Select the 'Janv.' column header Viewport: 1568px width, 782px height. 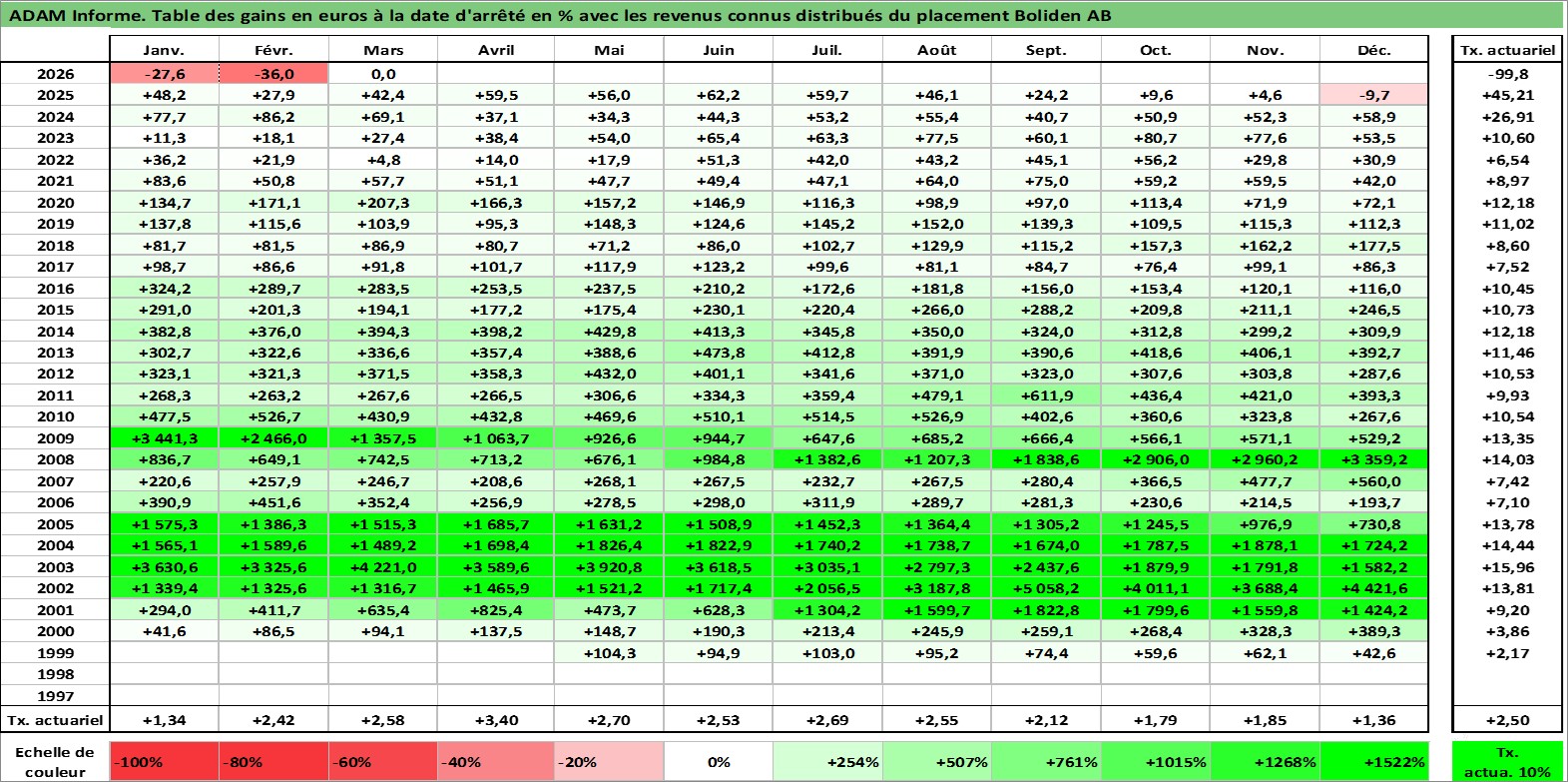click(x=164, y=50)
